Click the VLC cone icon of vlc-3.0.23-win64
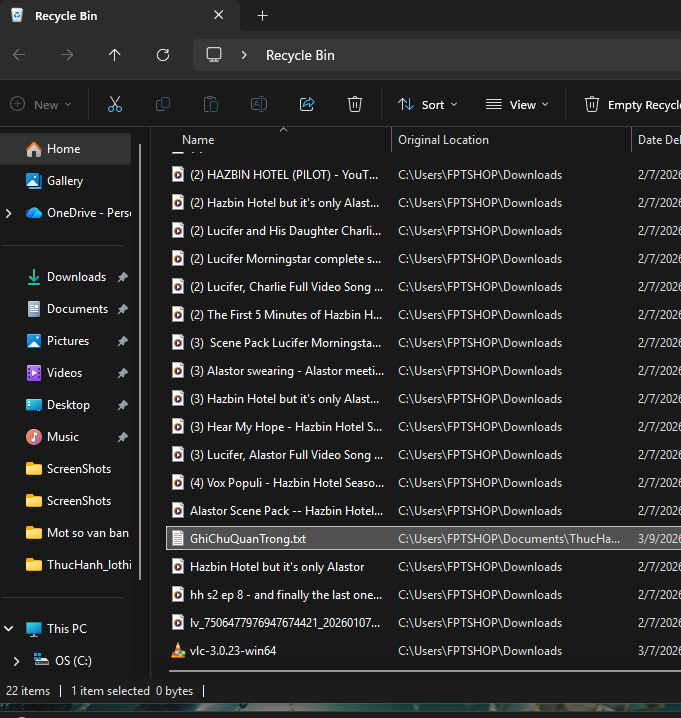The image size is (681, 718). click(178, 650)
